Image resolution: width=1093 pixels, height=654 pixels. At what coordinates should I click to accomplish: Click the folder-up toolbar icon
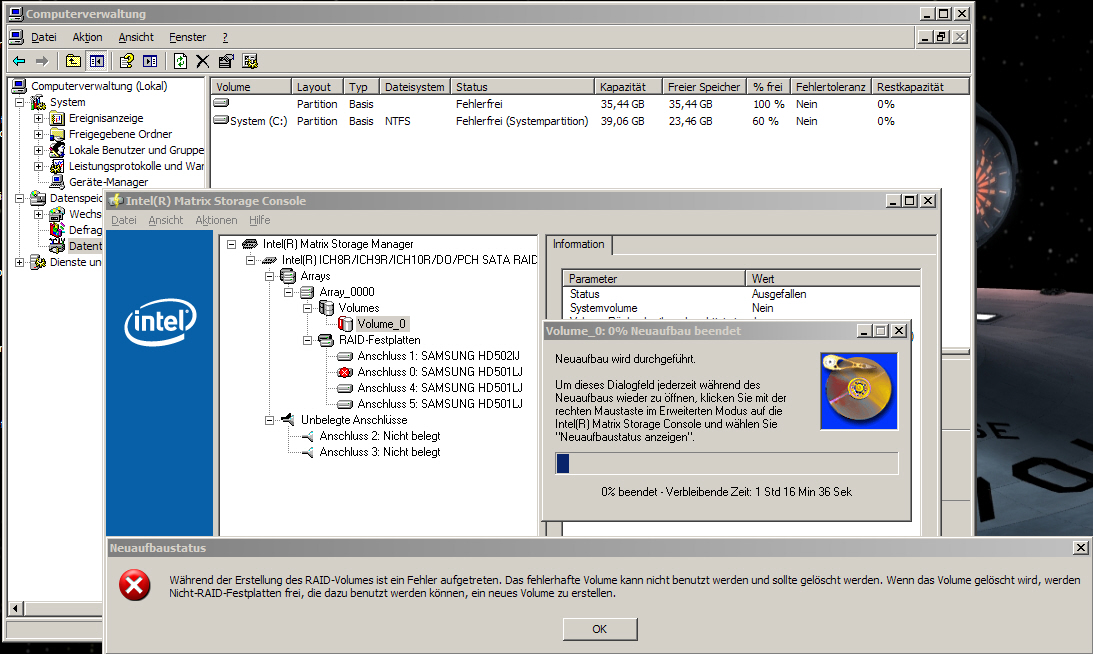(73, 61)
